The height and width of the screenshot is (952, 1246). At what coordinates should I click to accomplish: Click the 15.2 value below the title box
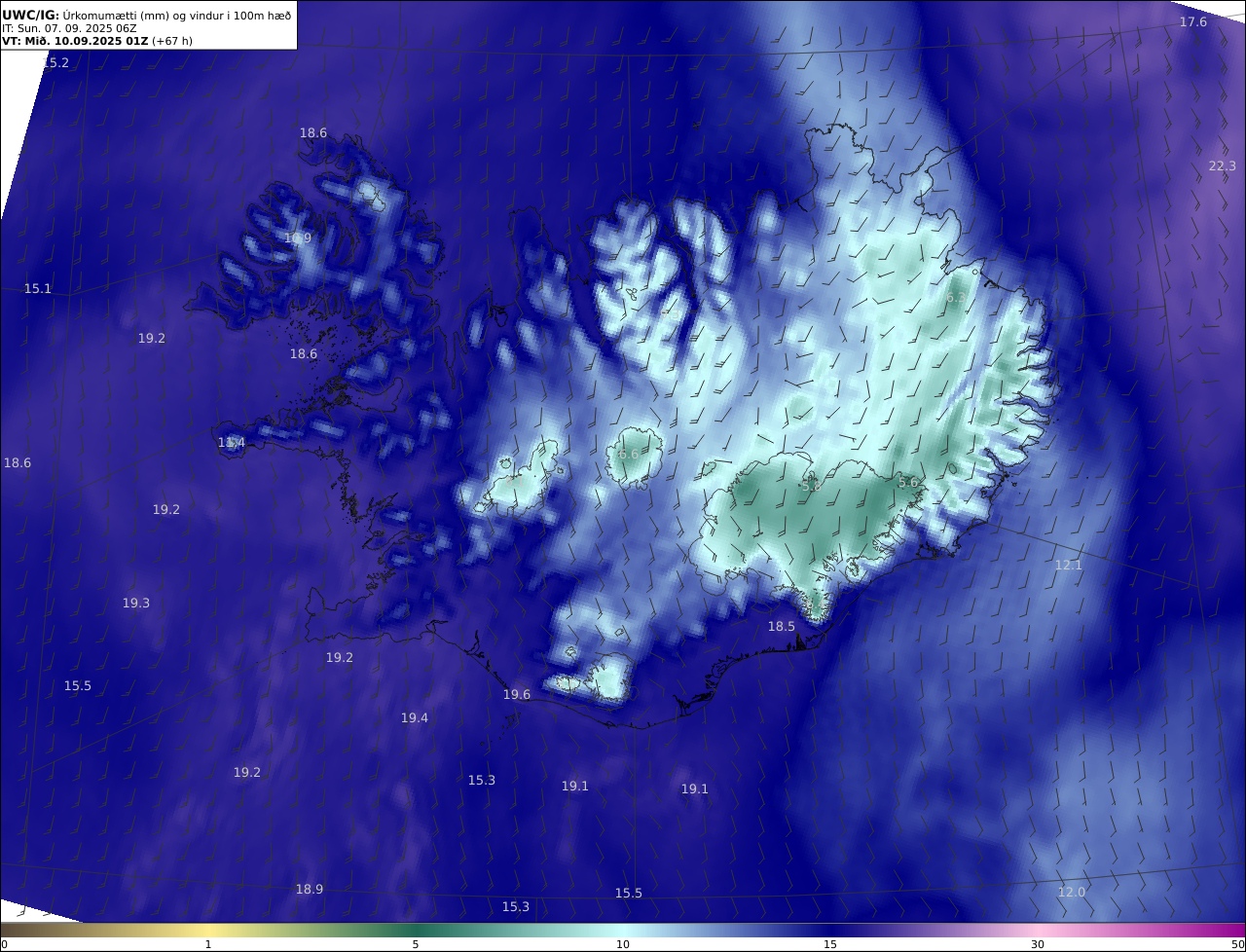point(55,62)
